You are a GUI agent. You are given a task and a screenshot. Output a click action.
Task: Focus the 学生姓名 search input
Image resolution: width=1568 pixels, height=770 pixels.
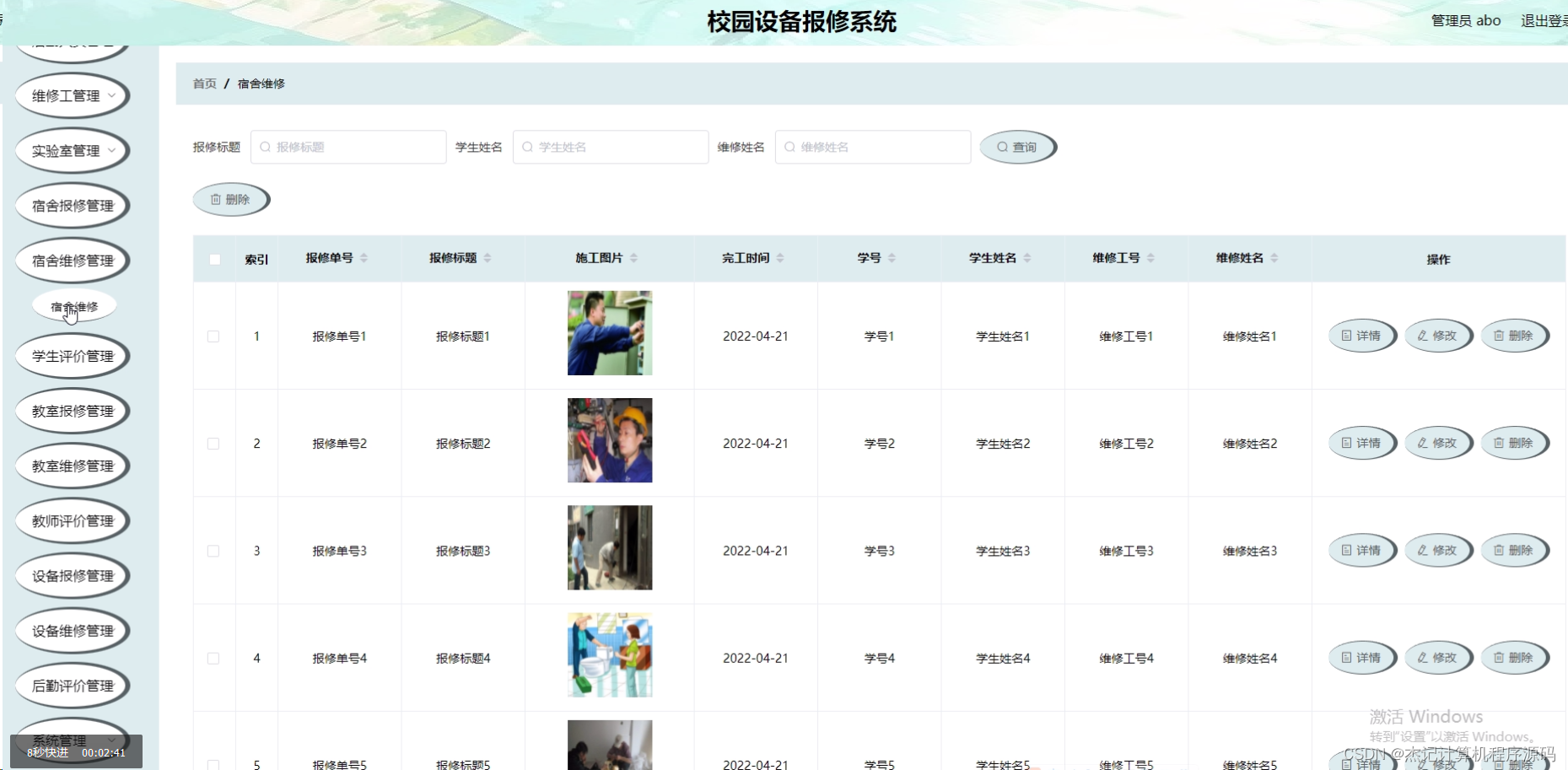point(611,147)
